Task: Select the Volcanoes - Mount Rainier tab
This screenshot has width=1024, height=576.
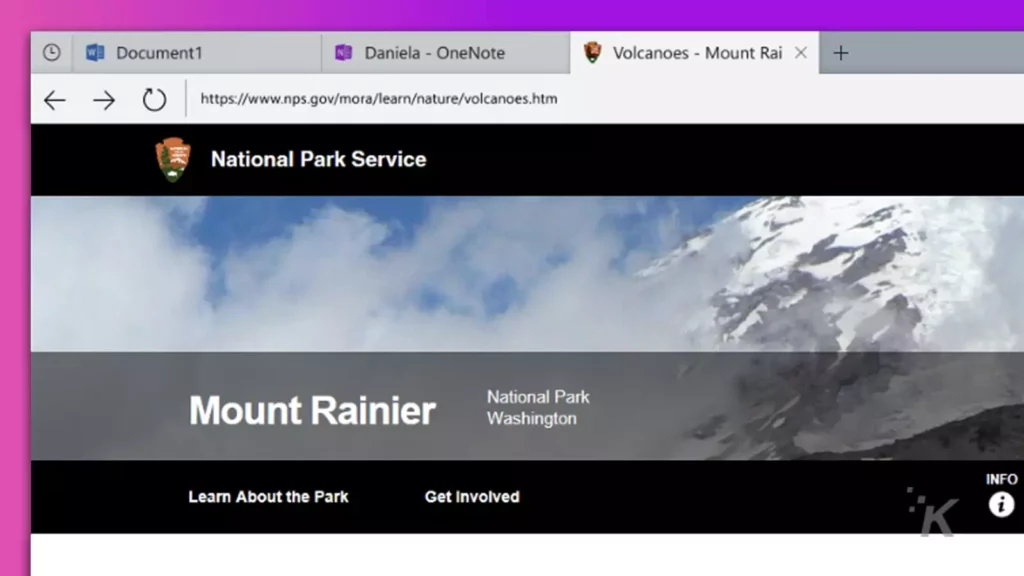Action: pyautogui.click(x=696, y=53)
